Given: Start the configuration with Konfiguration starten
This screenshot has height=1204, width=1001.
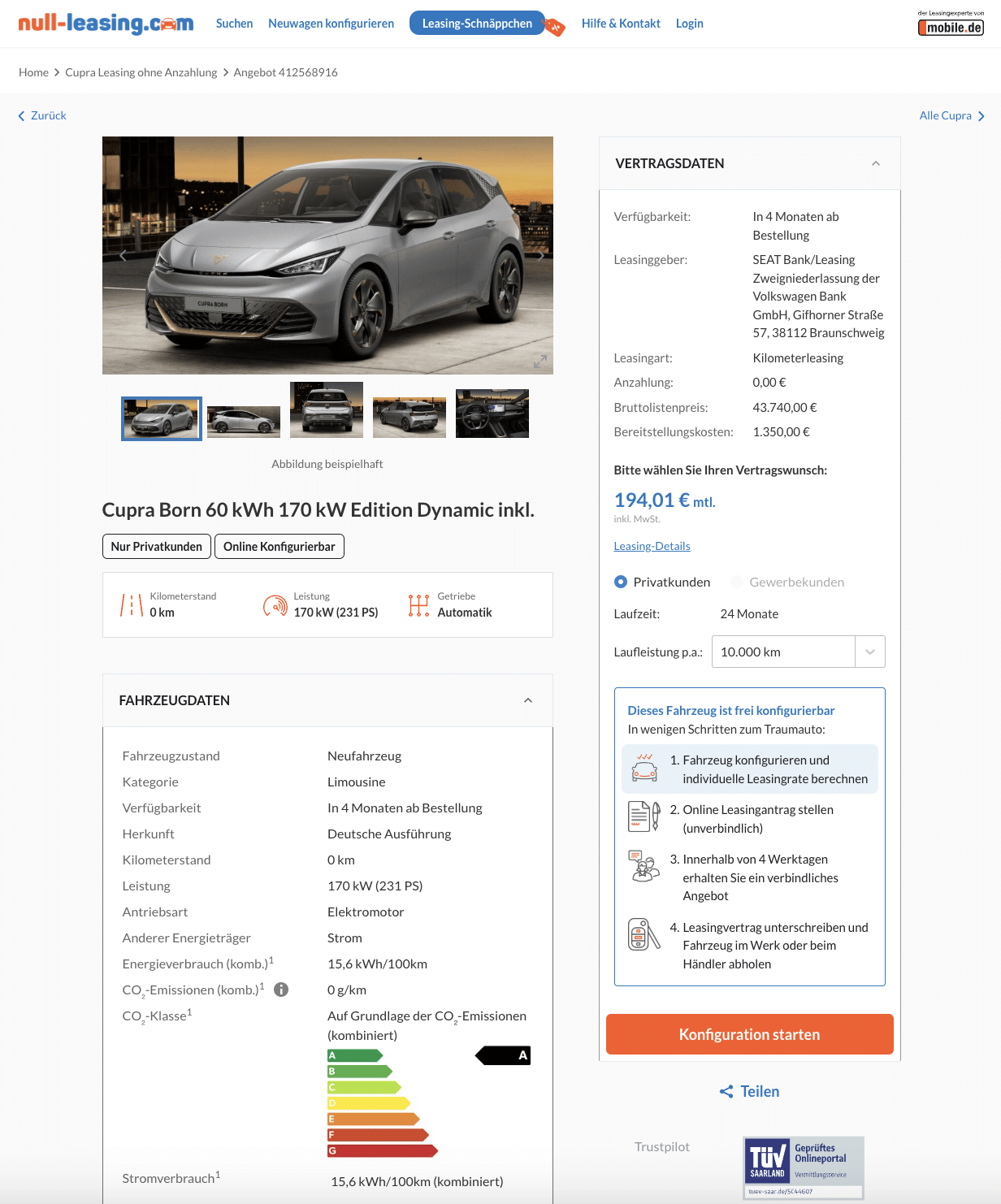Looking at the screenshot, I should (x=749, y=1034).
